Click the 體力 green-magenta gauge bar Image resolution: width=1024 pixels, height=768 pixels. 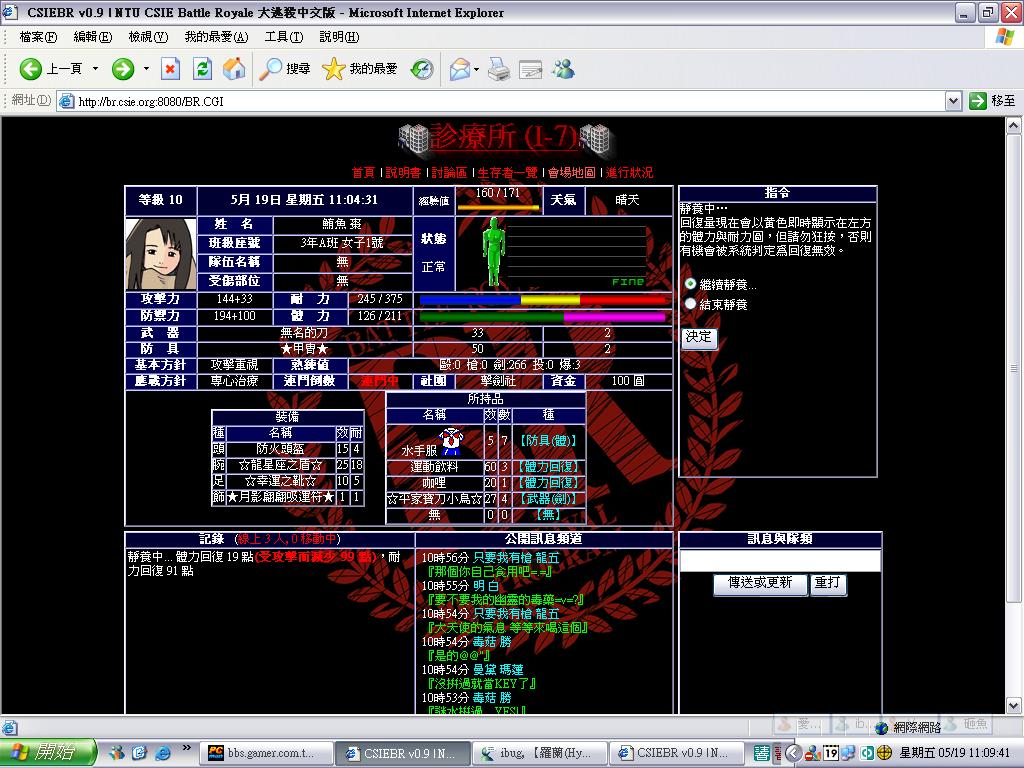542,317
